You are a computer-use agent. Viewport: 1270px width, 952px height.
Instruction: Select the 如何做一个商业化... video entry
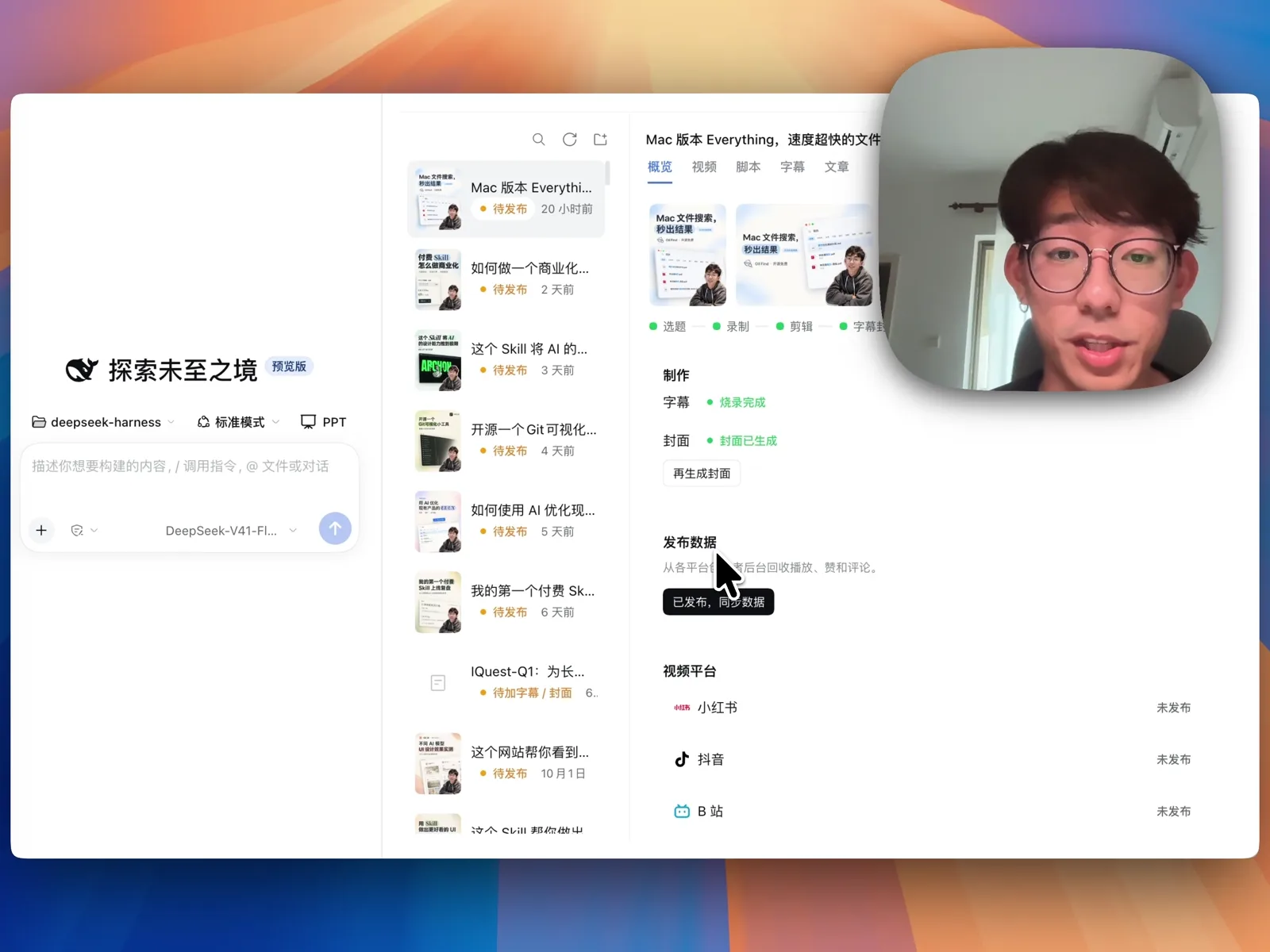tap(506, 279)
